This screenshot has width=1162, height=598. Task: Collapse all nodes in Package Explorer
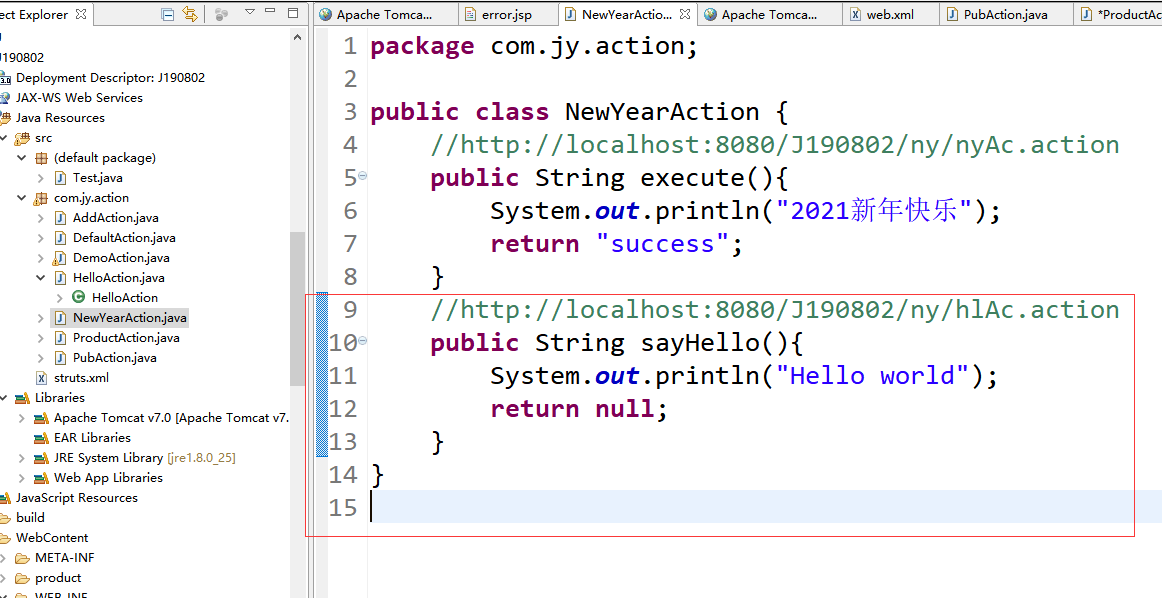click(167, 14)
